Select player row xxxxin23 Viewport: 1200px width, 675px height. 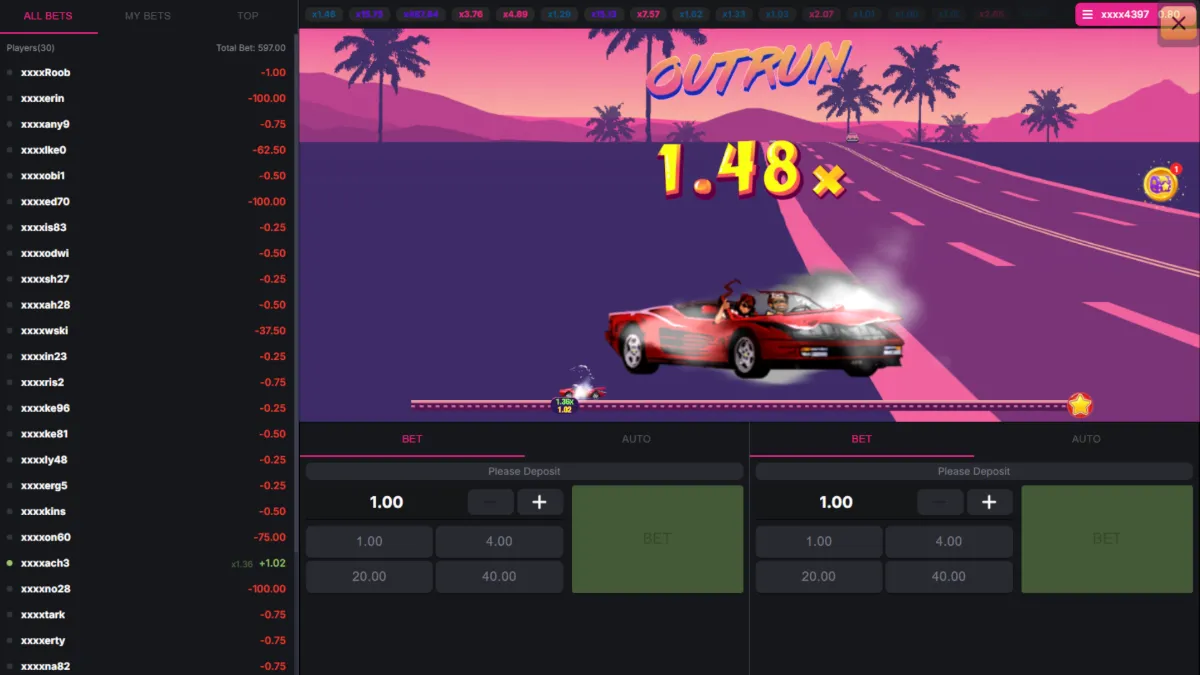coord(147,357)
